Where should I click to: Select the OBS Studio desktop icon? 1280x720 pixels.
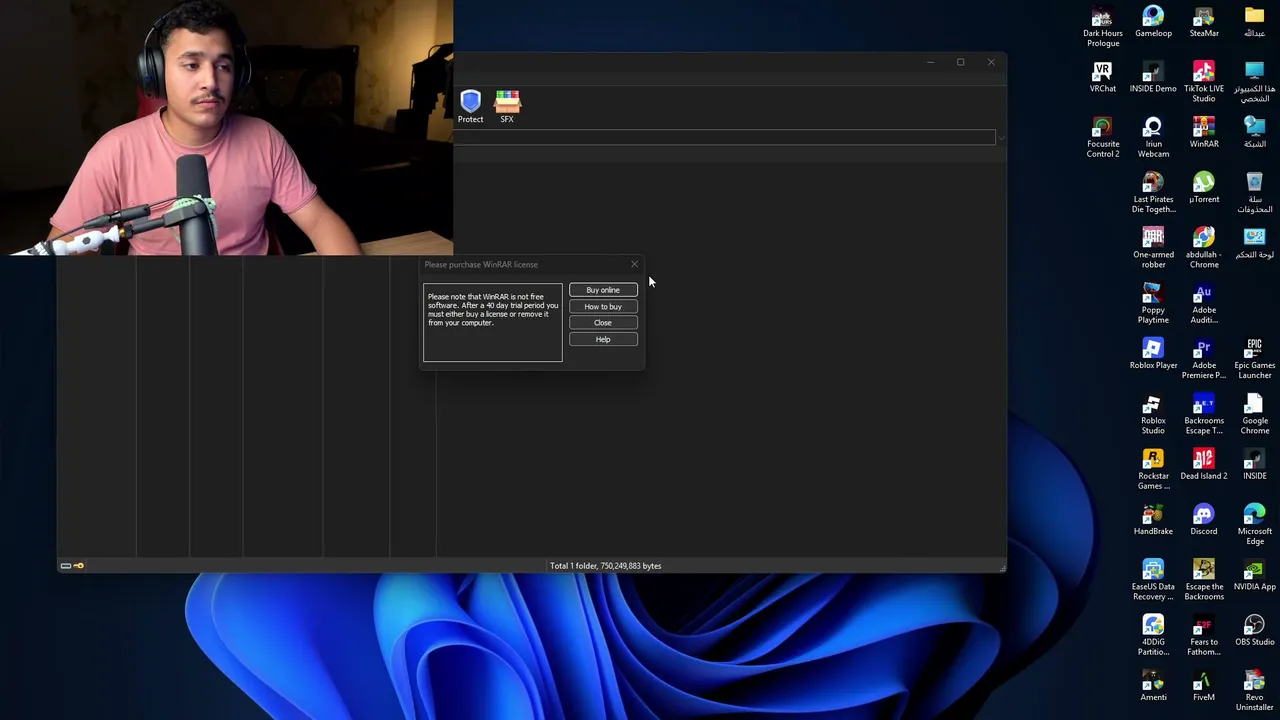(x=1254, y=630)
